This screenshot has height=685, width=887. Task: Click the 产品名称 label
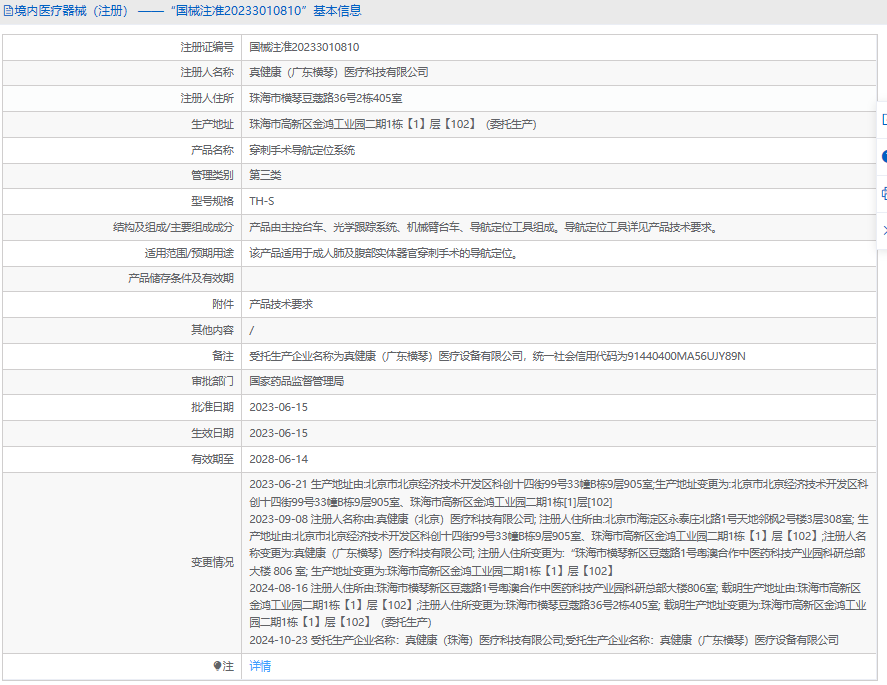coord(212,150)
